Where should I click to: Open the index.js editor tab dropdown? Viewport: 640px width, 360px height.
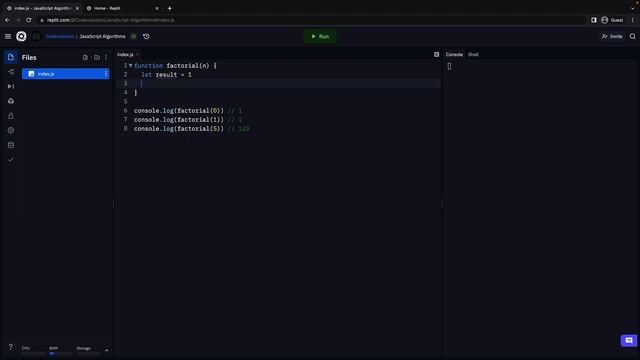(x=137, y=54)
